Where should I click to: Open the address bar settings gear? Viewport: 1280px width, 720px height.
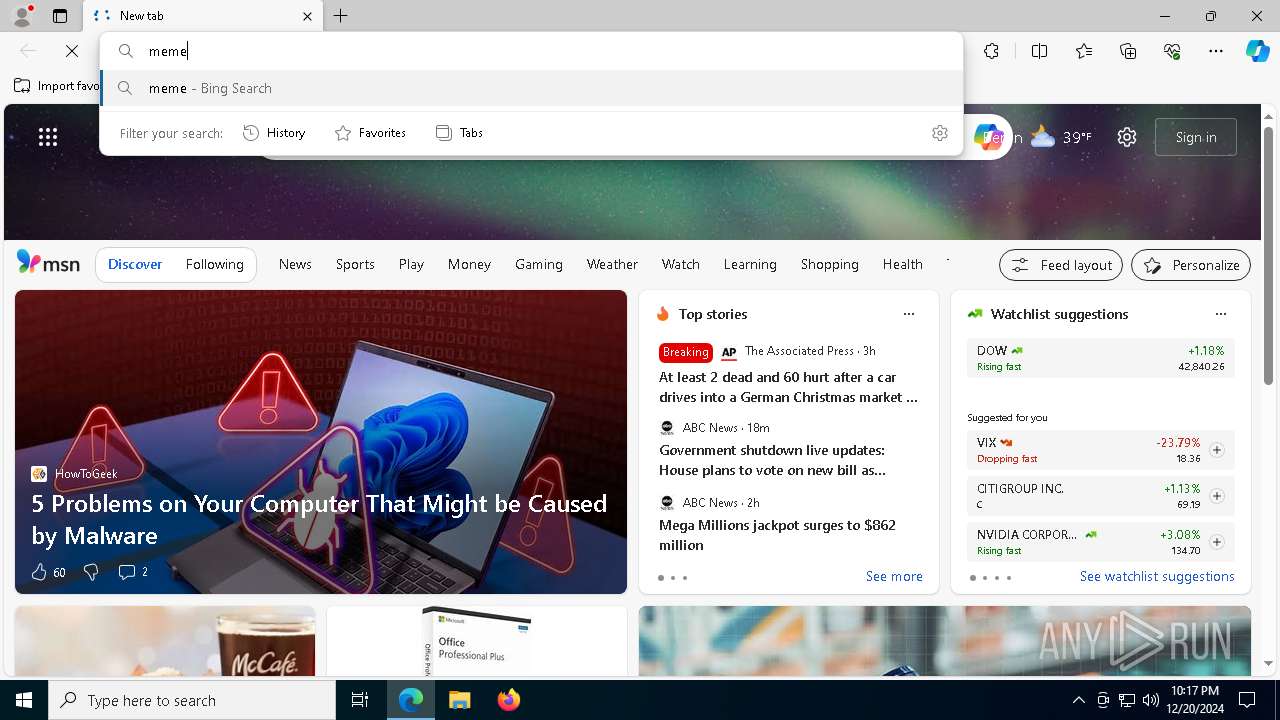[939, 133]
